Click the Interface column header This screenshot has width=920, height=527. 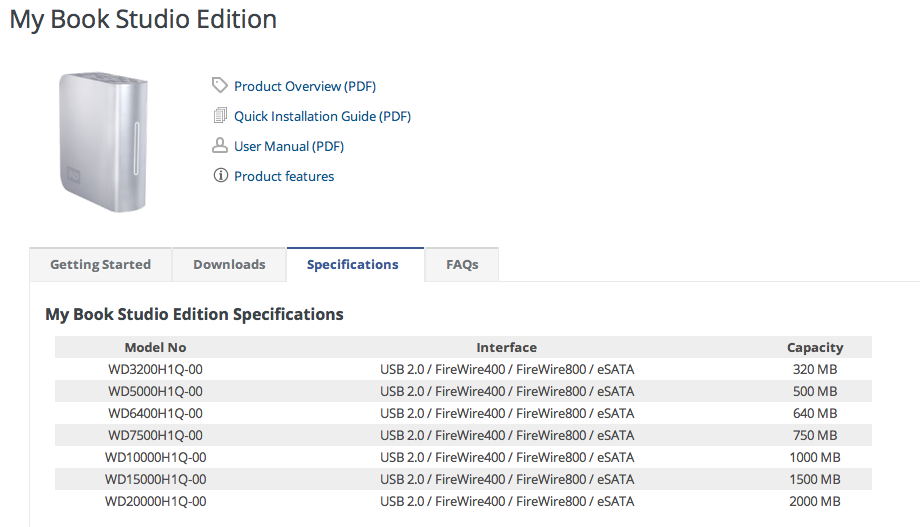click(x=506, y=348)
